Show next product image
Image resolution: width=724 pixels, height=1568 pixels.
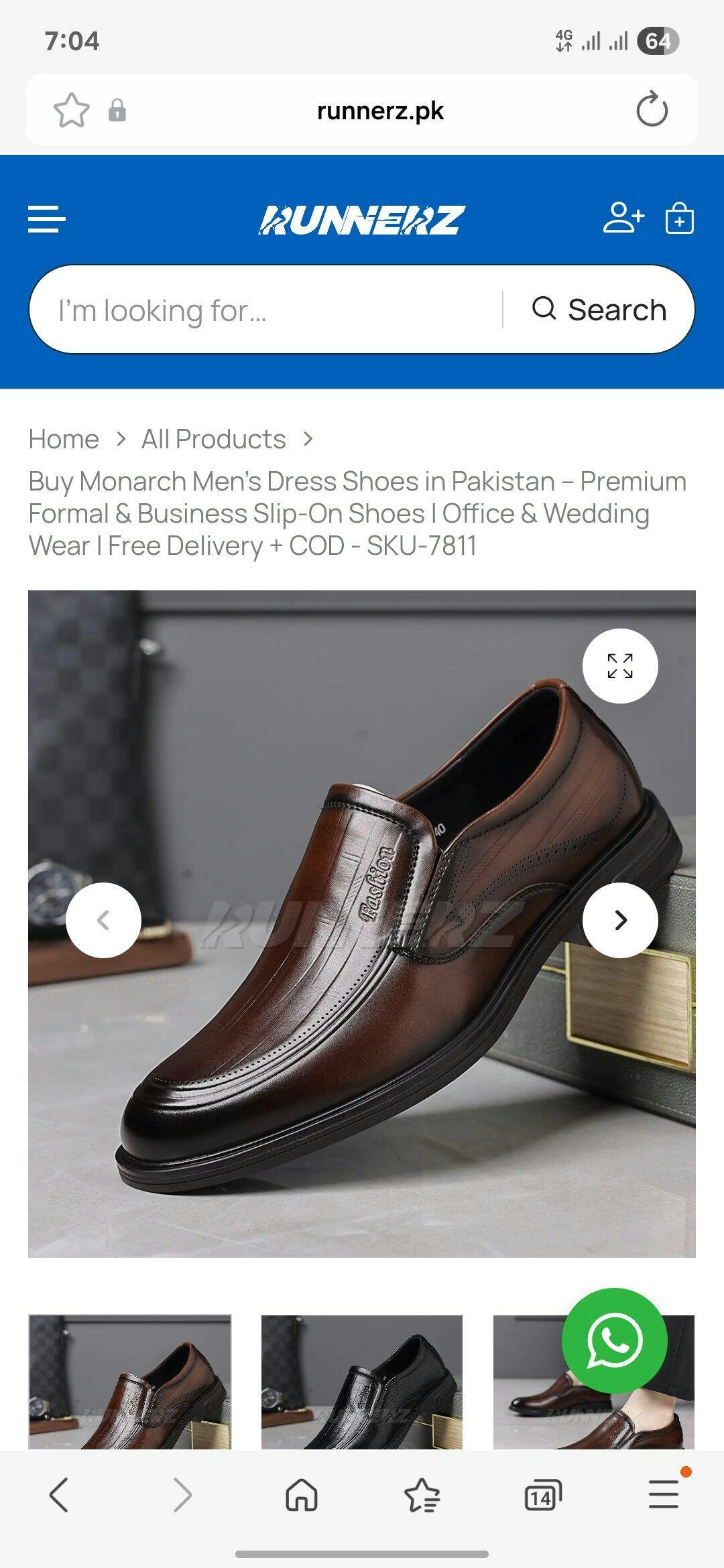click(620, 920)
